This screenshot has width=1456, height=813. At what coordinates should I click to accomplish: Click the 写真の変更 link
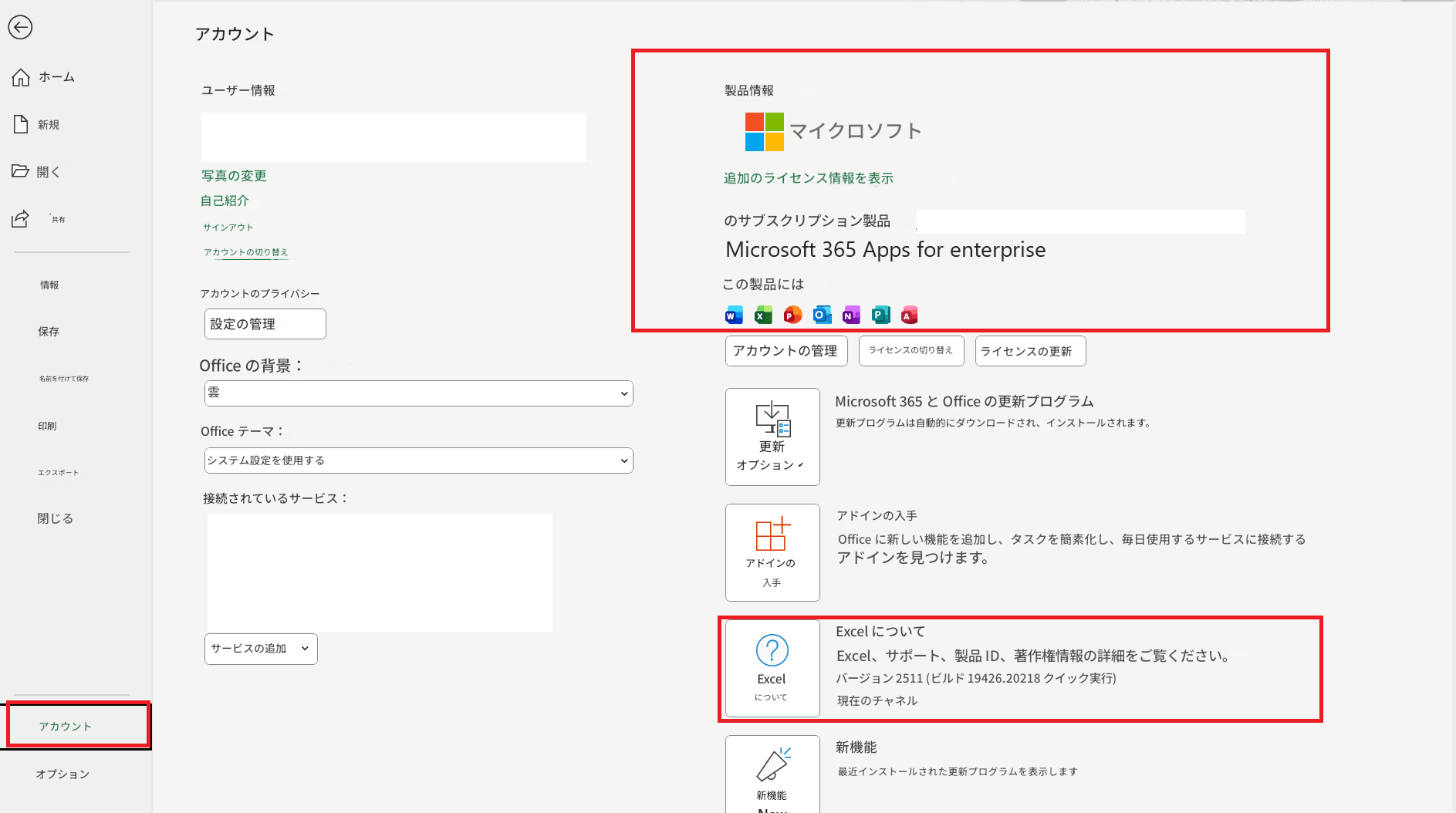[234, 176]
